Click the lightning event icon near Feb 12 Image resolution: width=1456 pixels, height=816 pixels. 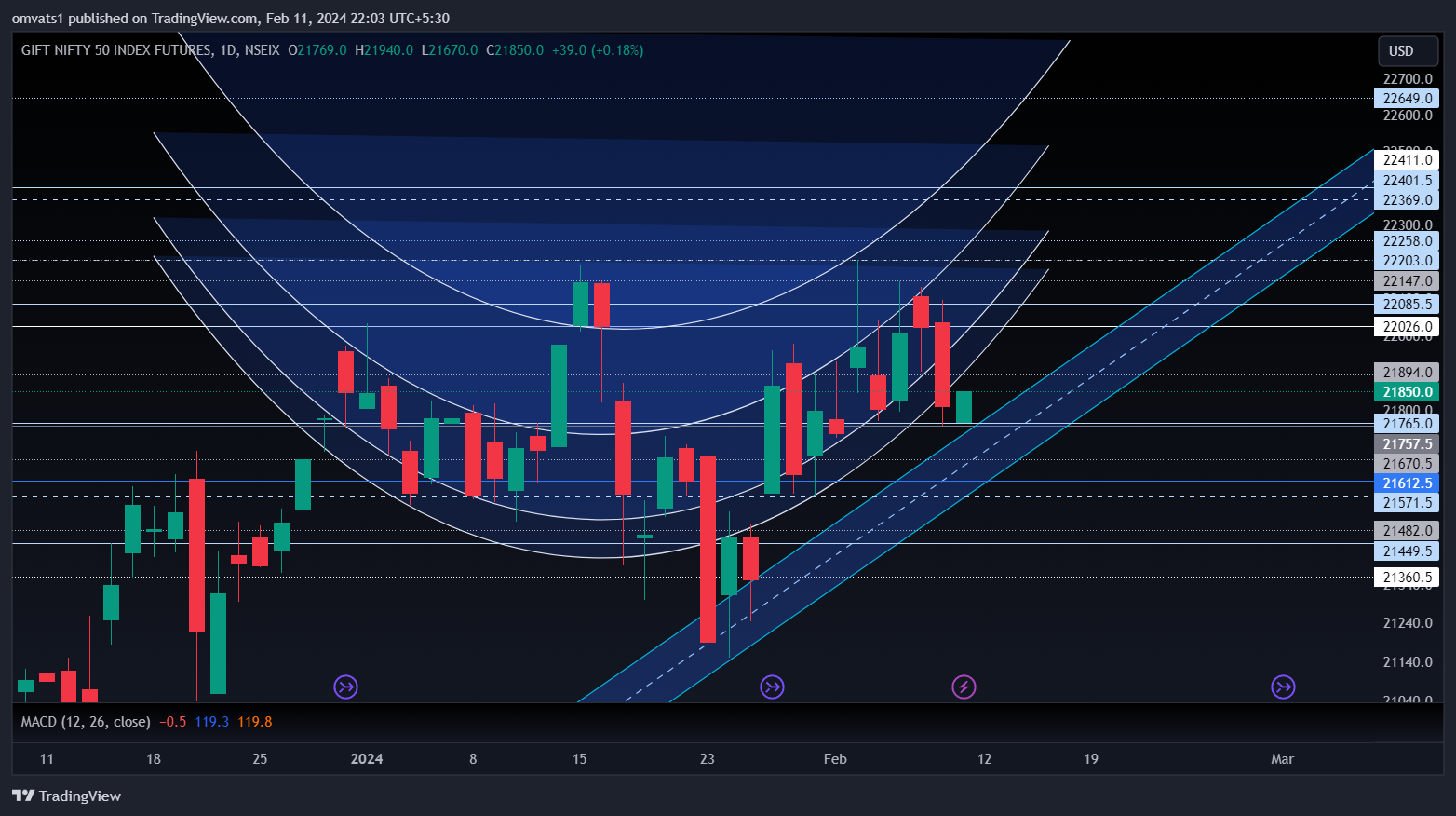964,687
